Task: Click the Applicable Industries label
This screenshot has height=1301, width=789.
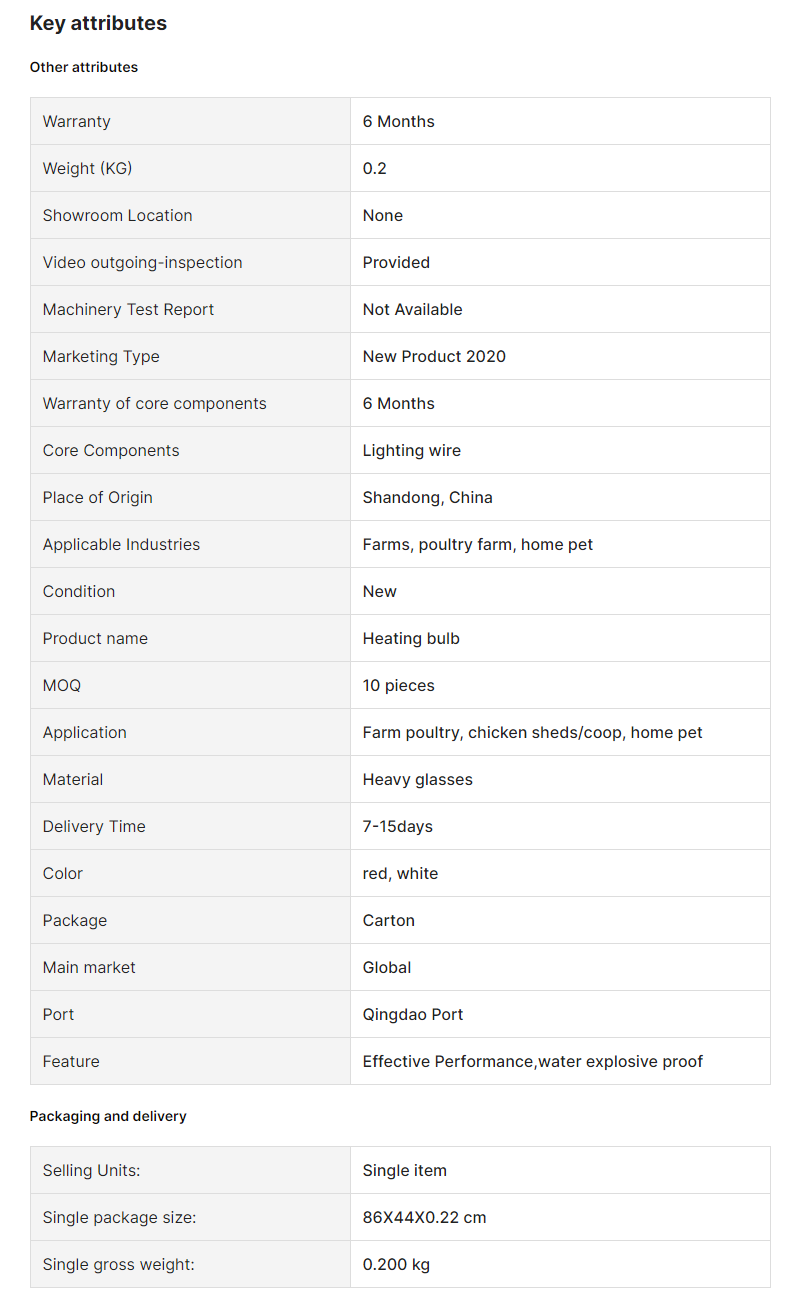Action: [x=121, y=544]
